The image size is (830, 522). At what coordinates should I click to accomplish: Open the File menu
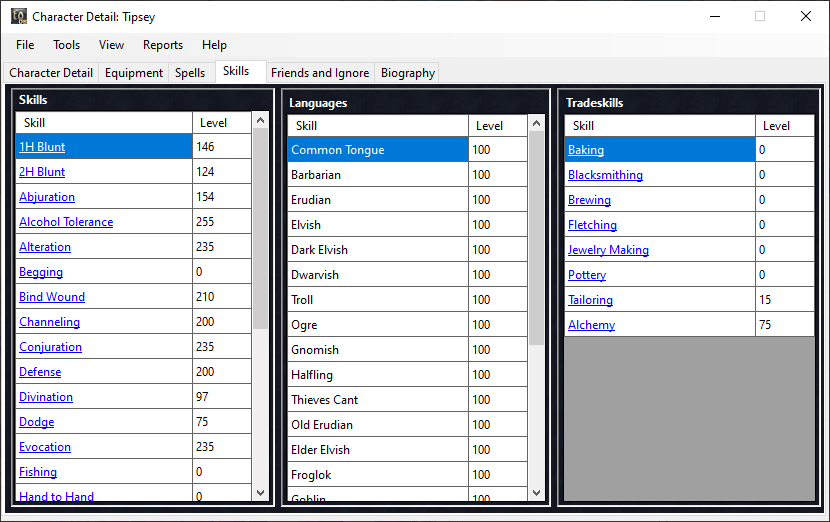(x=25, y=45)
